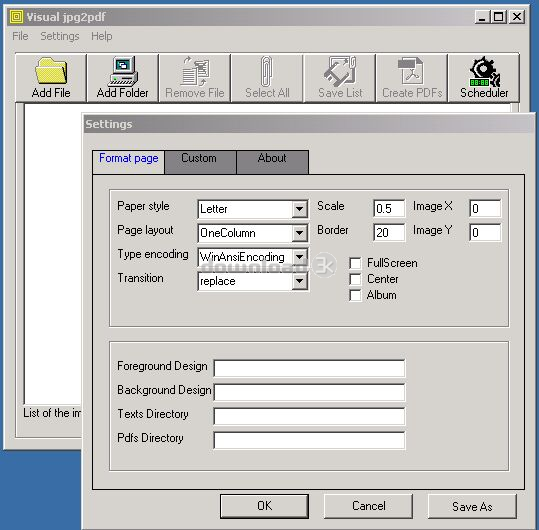Viewport: 539px width, 530px height.
Task: Click the Create PDFs icon
Action: [411, 71]
